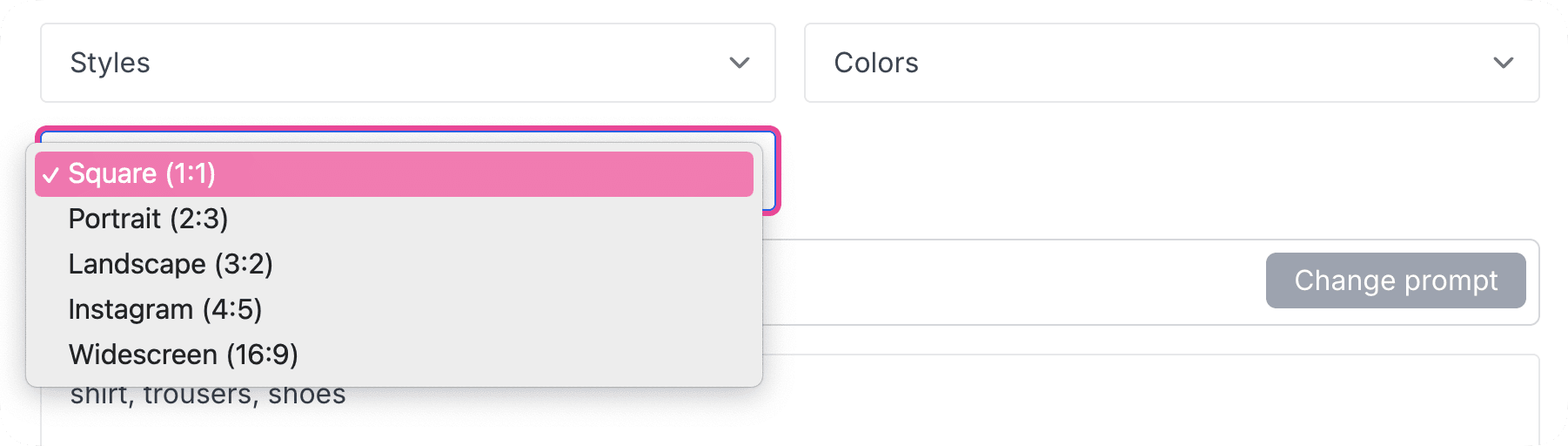Click the pink-outlined aspect ratio select box

tap(771, 171)
